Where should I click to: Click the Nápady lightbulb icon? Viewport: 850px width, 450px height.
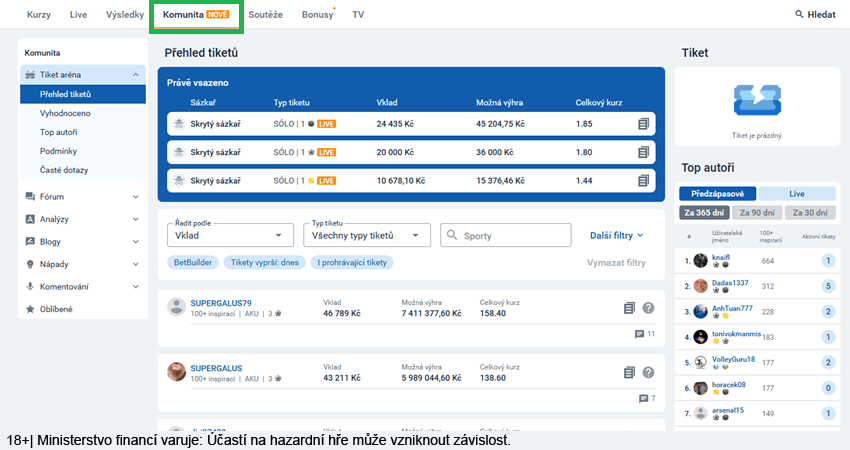click(30, 264)
